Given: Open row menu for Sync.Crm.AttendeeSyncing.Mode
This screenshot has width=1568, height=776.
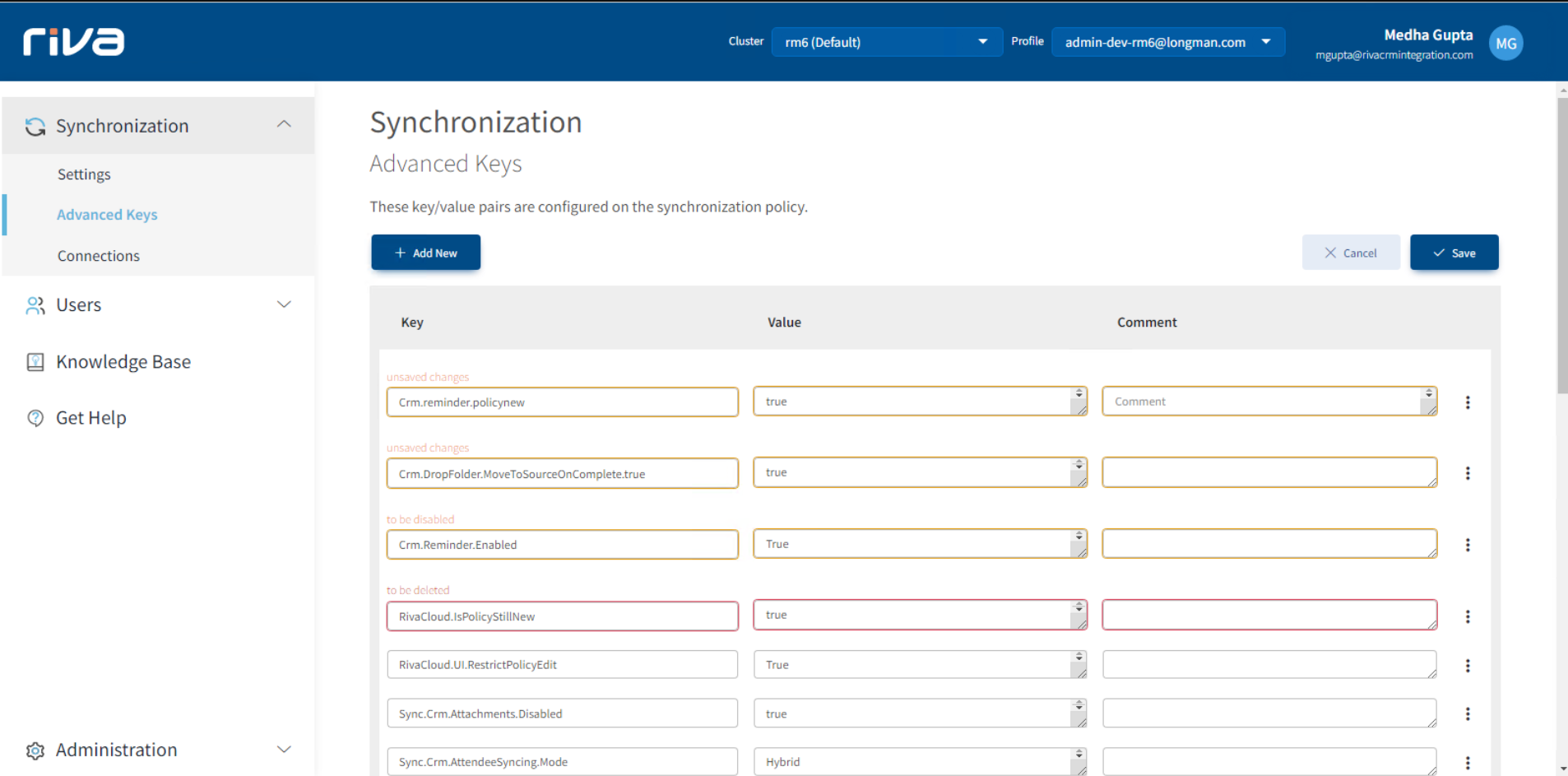Looking at the screenshot, I should 1468,763.
